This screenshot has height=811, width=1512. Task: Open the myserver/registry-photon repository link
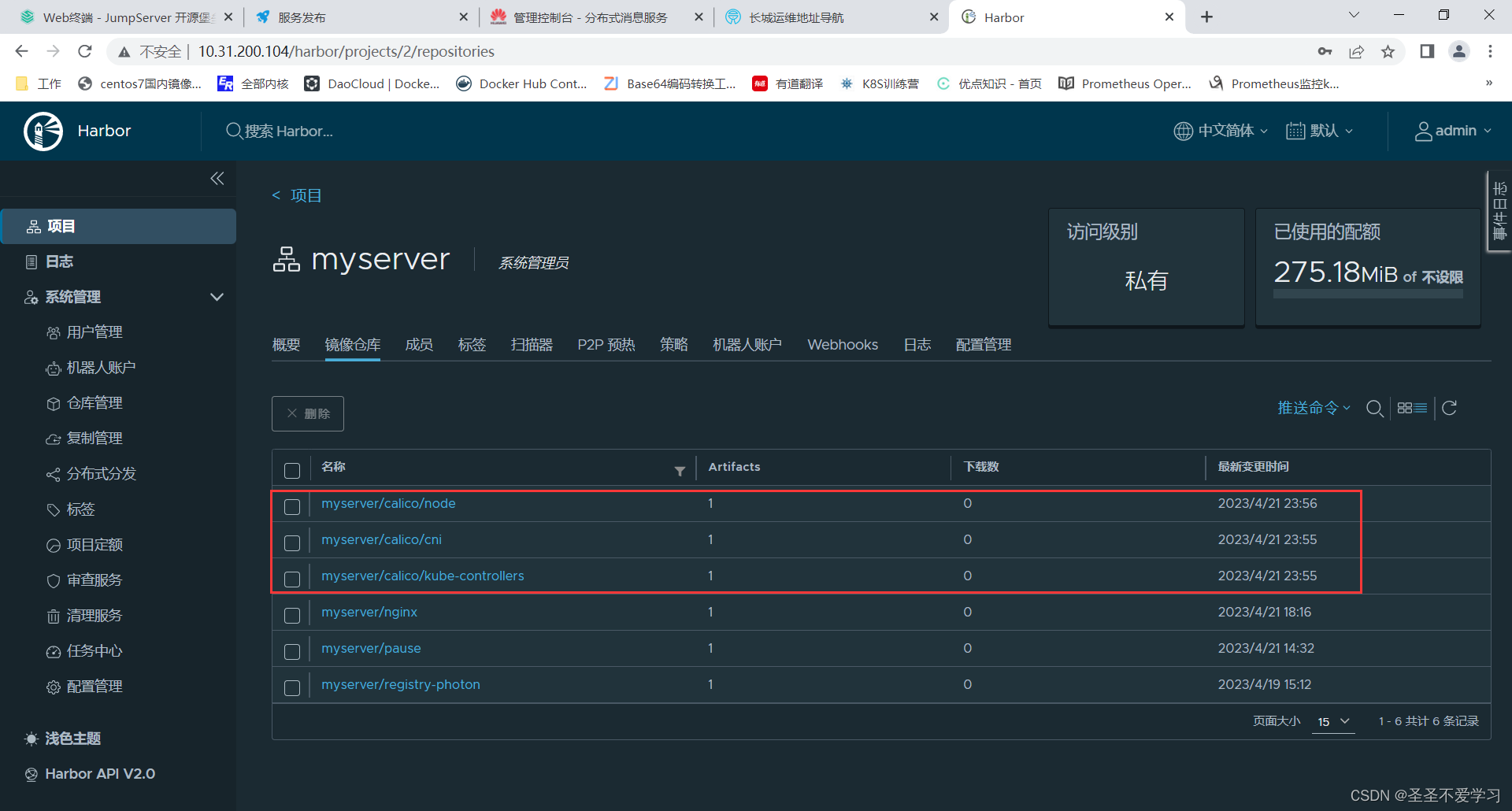click(401, 684)
